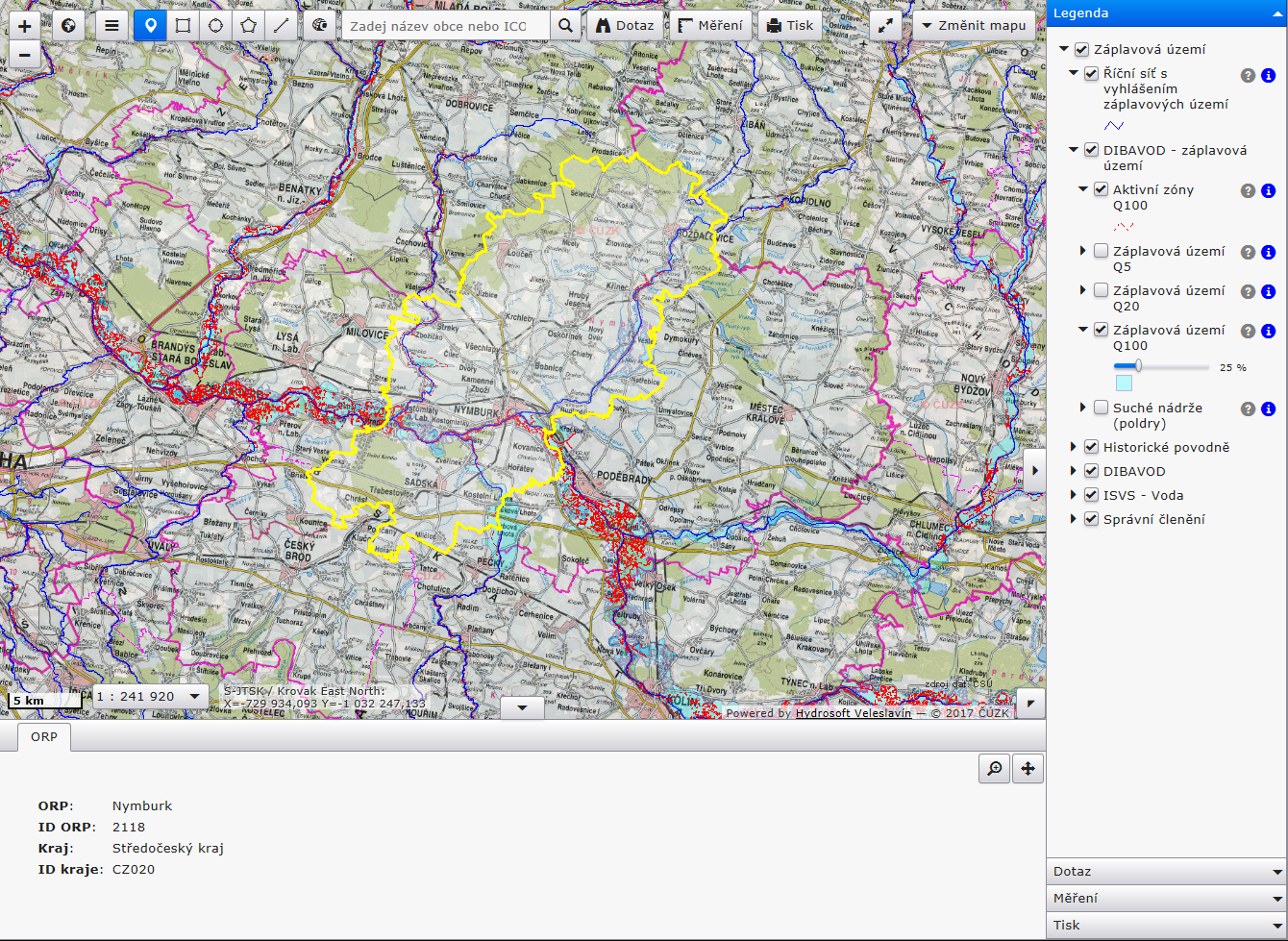Open help for Suché nádrže layer
The width and height of the screenshot is (1288, 941).
pyautogui.click(x=1248, y=409)
